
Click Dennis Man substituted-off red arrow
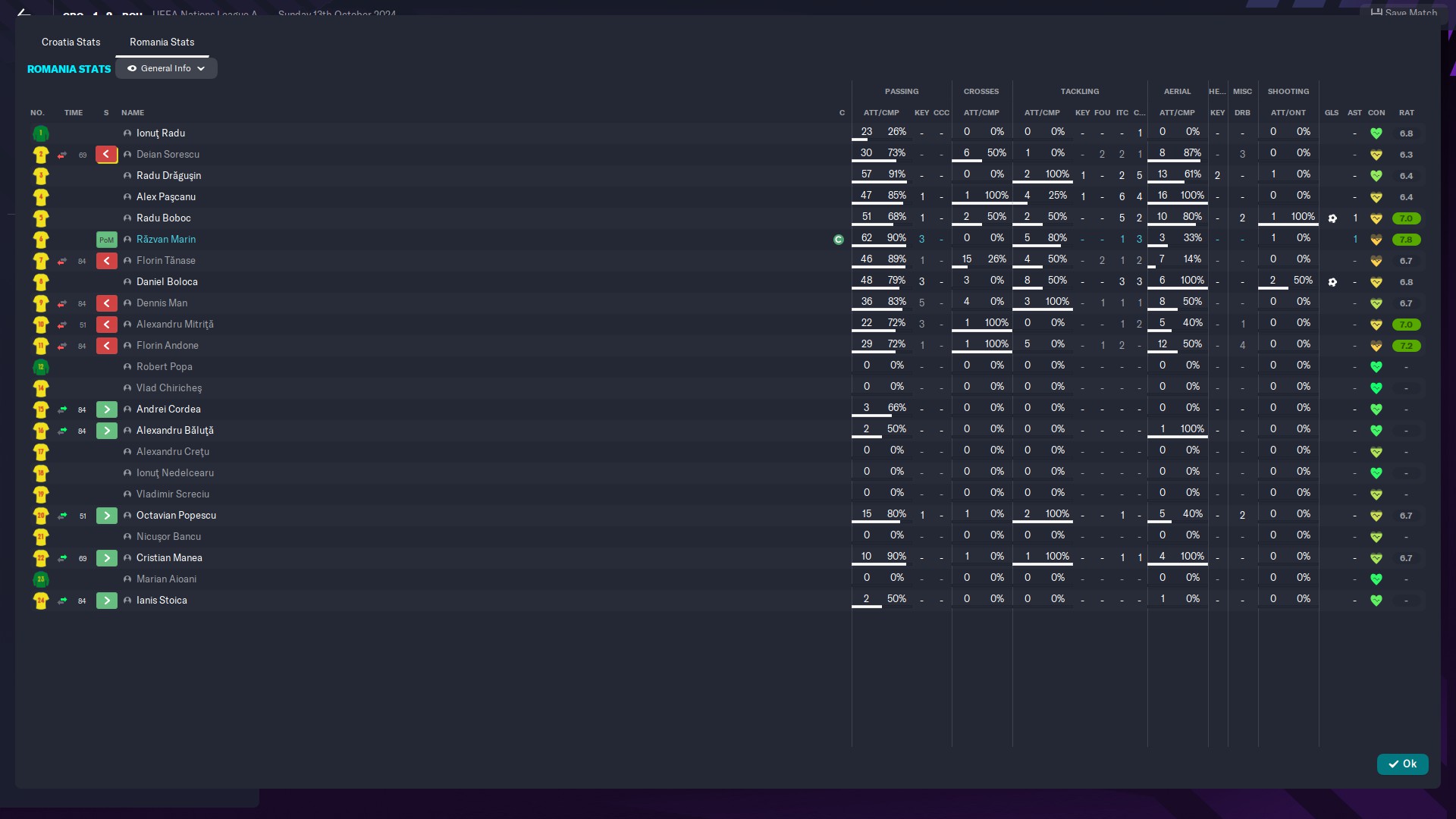pos(106,303)
